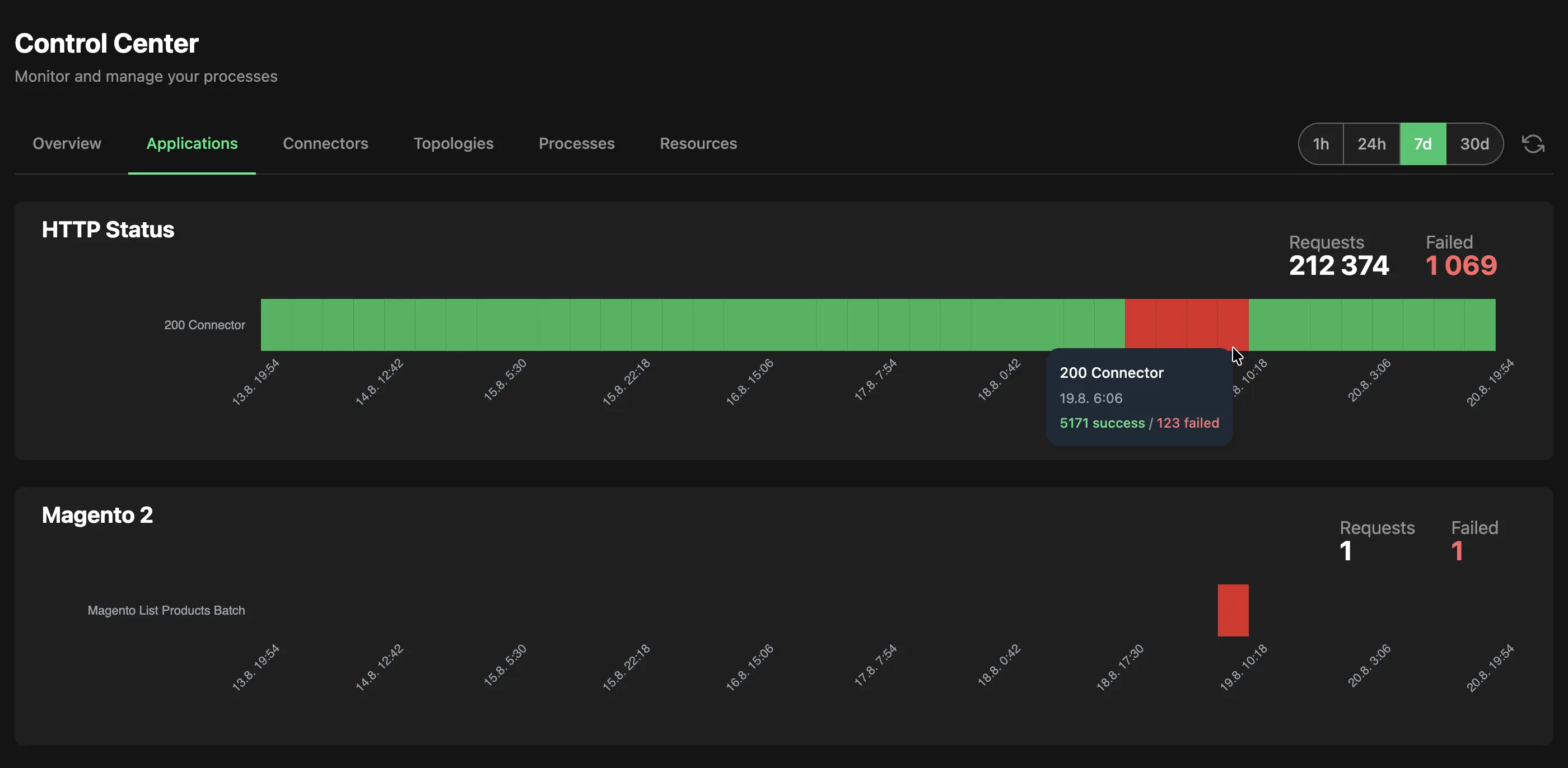Screen dimensions: 1568x768
Task: Click the refresh data icon
Action: (x=1533, y=144)
